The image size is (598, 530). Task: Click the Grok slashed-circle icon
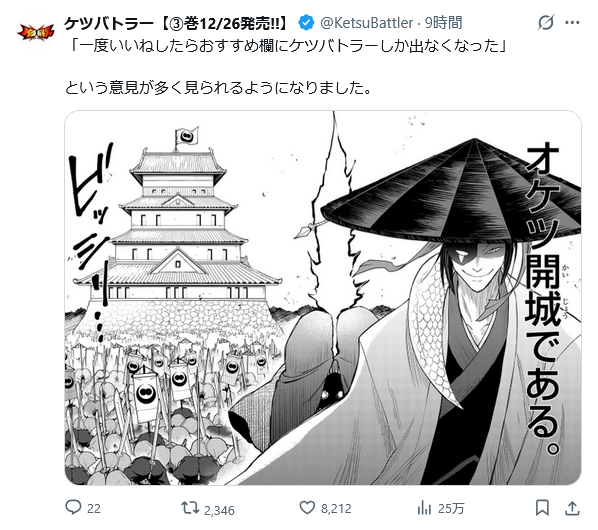pos(546,22)
